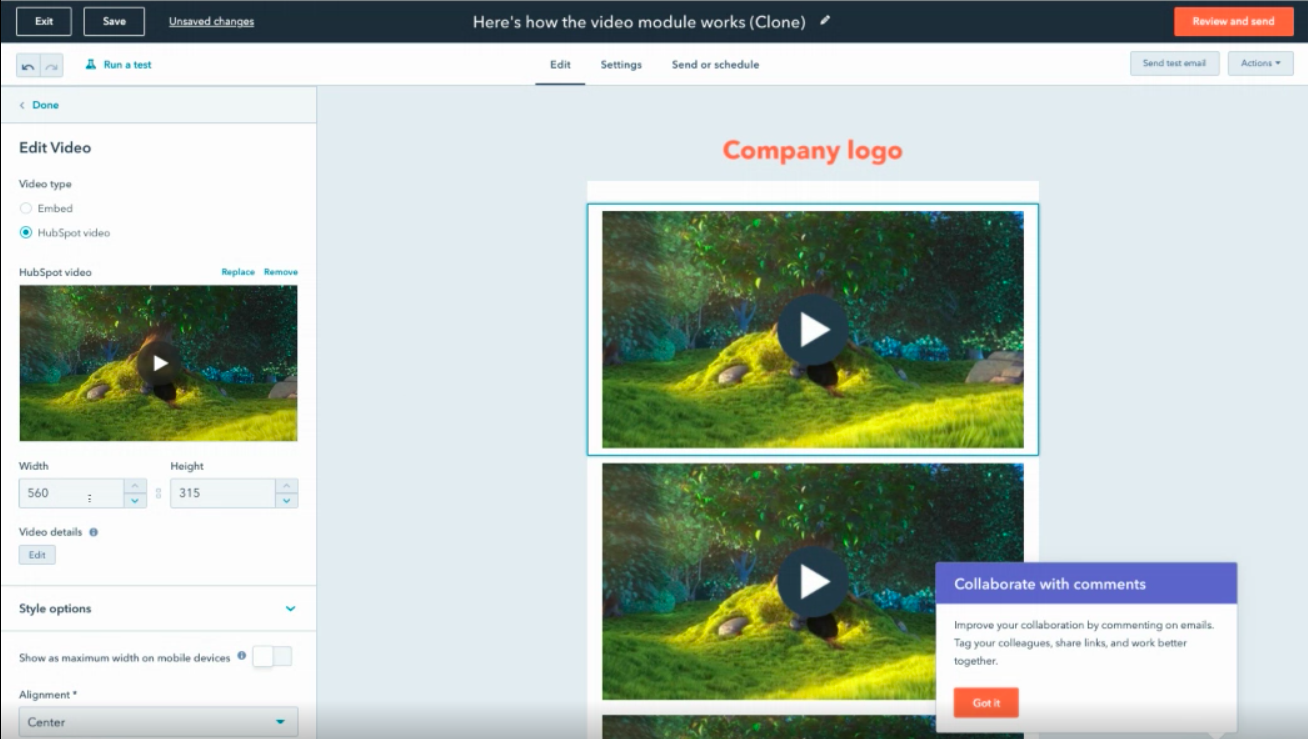
Task: Play the sidebar HubSpot video preview
Action: 159,363
